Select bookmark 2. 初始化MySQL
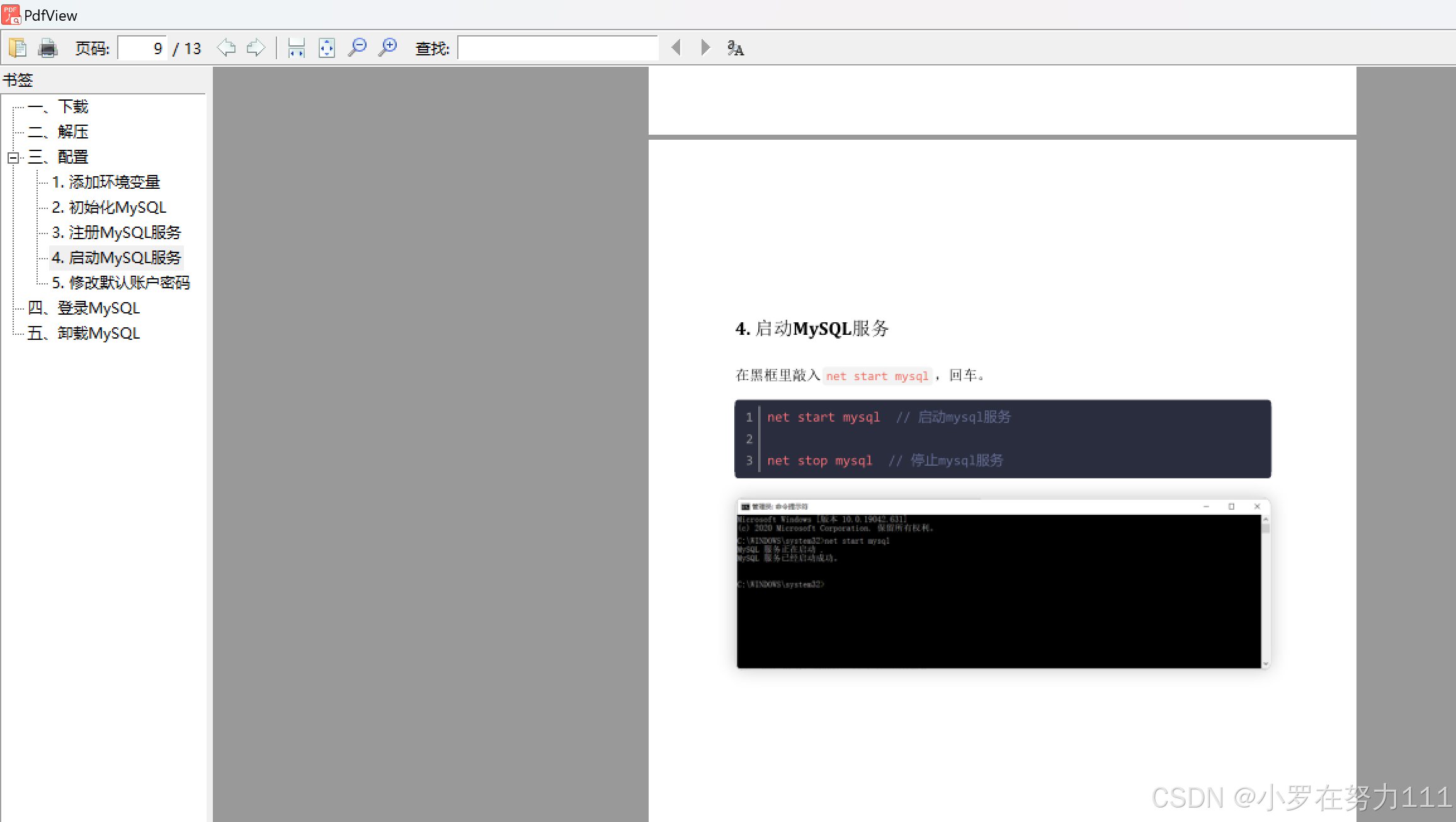The image size is (1456, 822). 109,208
